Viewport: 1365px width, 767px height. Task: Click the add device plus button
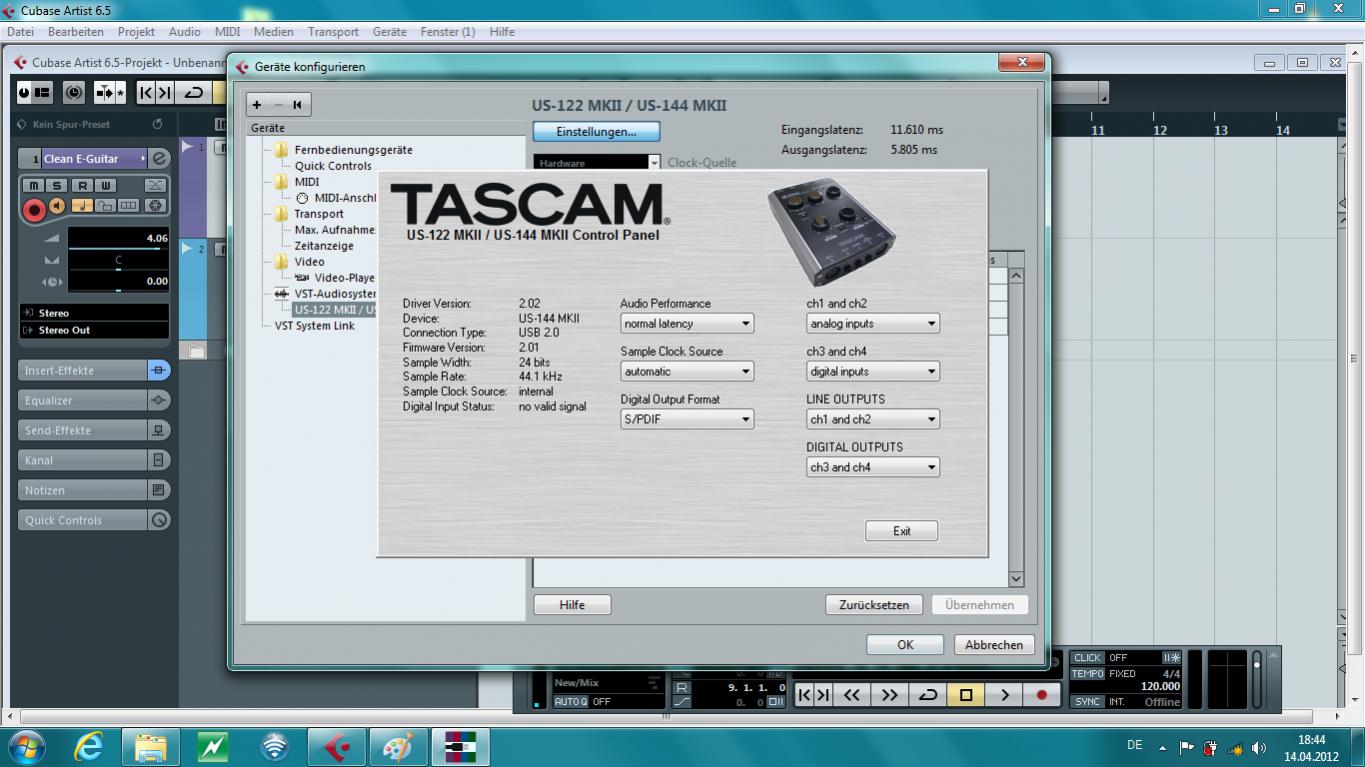(x=257, y=104)
